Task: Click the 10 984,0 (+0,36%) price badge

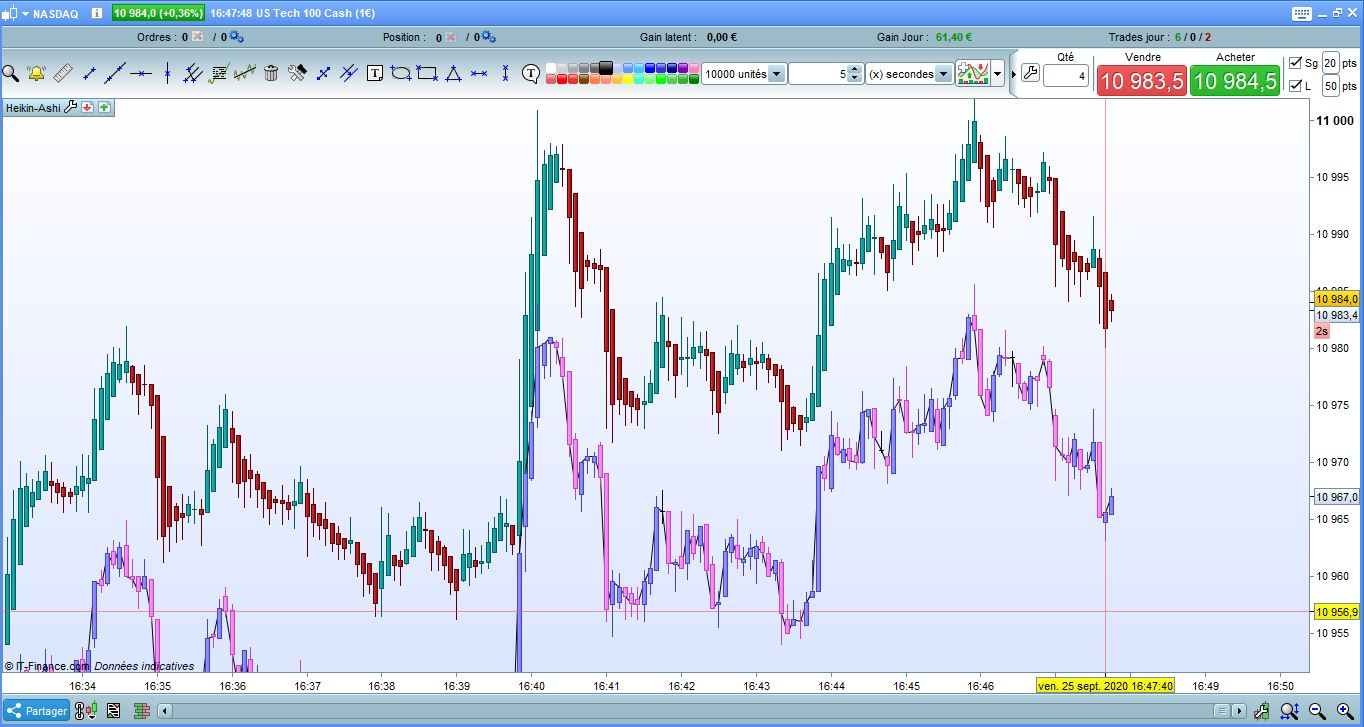Action: 159,13
